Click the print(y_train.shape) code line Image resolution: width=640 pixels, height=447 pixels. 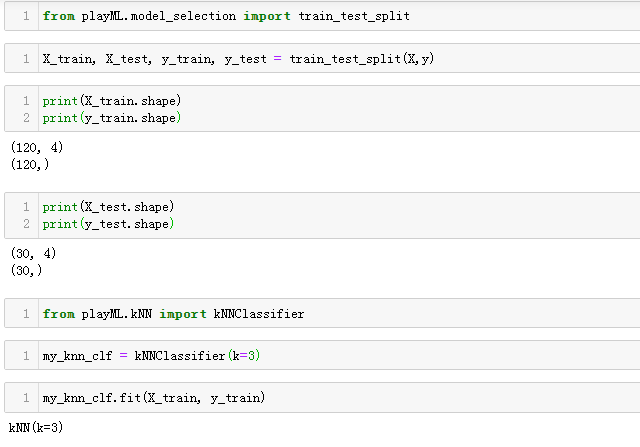pyautogui.click(x=112, y=118)
